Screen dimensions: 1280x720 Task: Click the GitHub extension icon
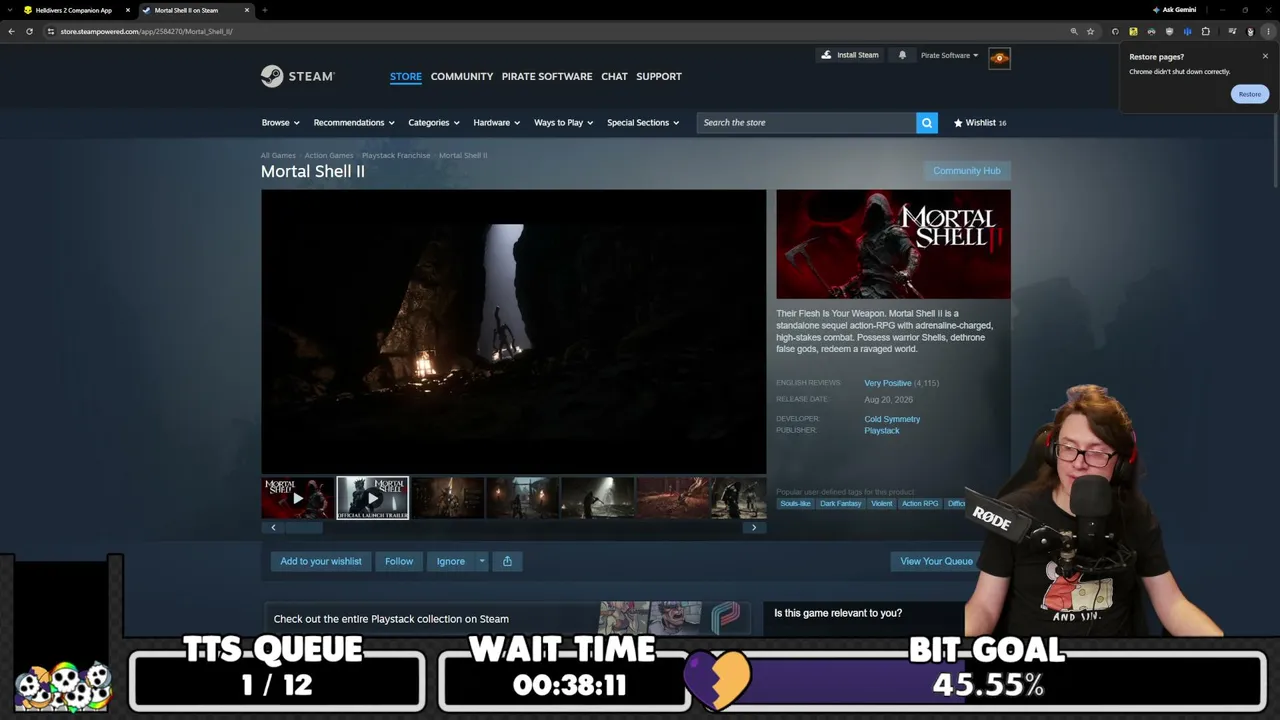point(1115,31)
